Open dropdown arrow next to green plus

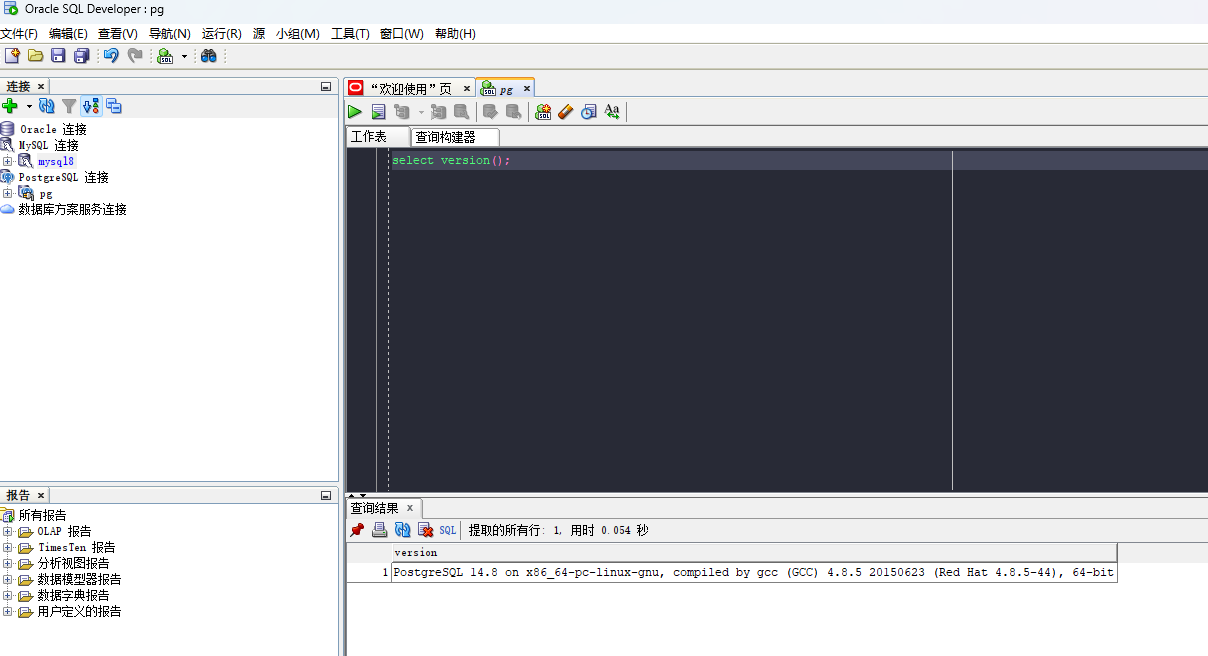[29, 106]
